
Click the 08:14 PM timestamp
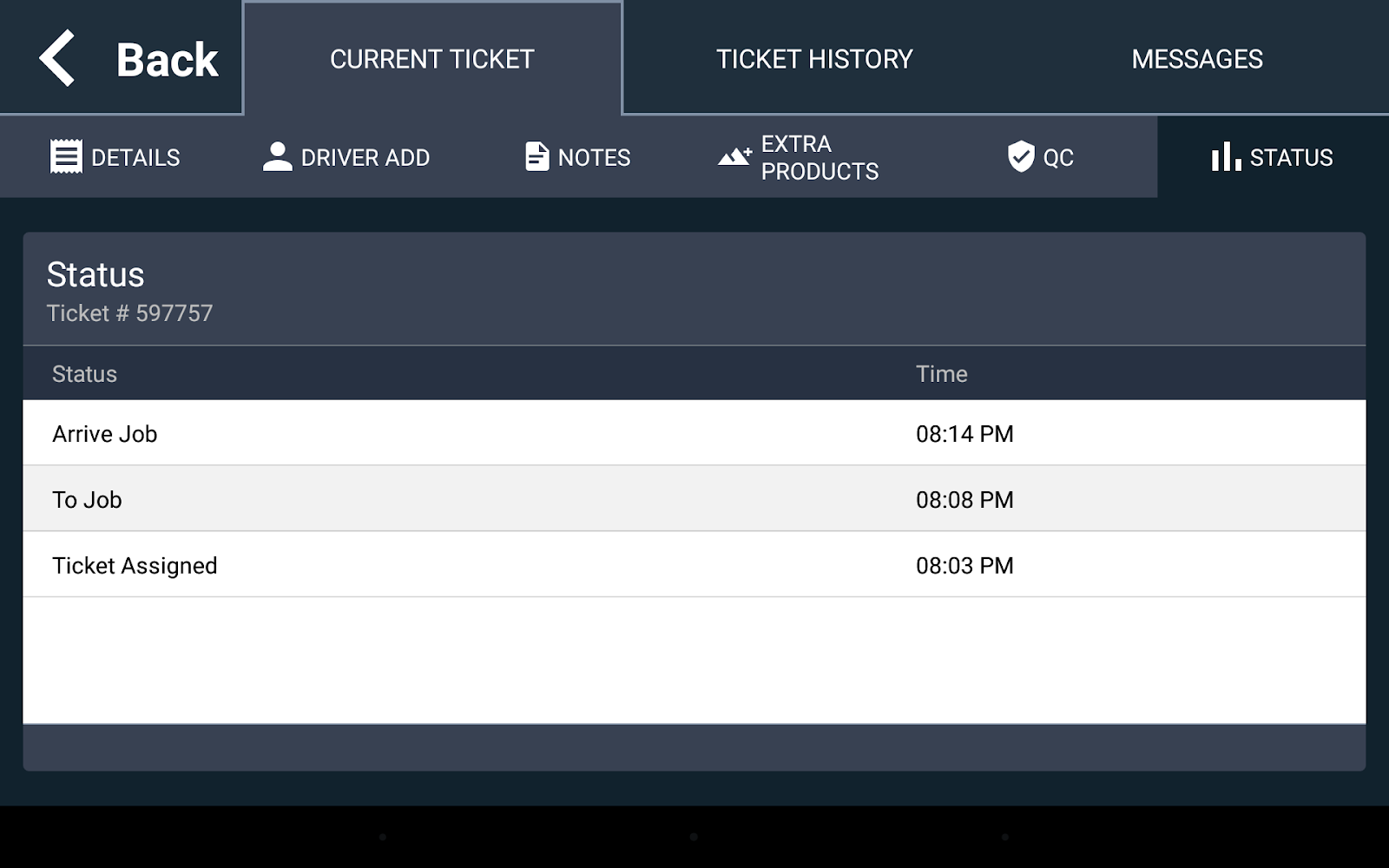point(965,433)
